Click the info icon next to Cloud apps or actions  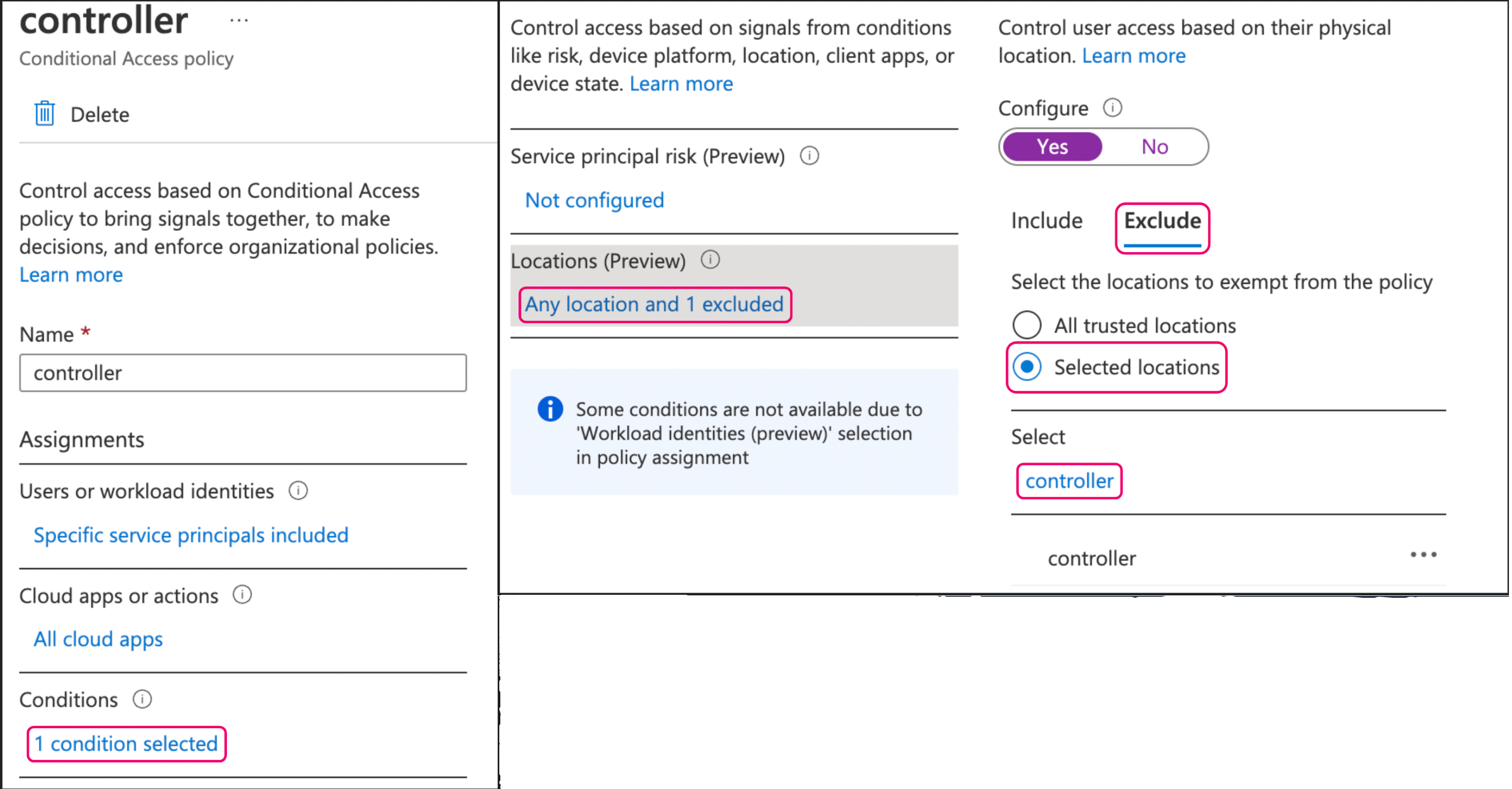click(x=242, y=595)
